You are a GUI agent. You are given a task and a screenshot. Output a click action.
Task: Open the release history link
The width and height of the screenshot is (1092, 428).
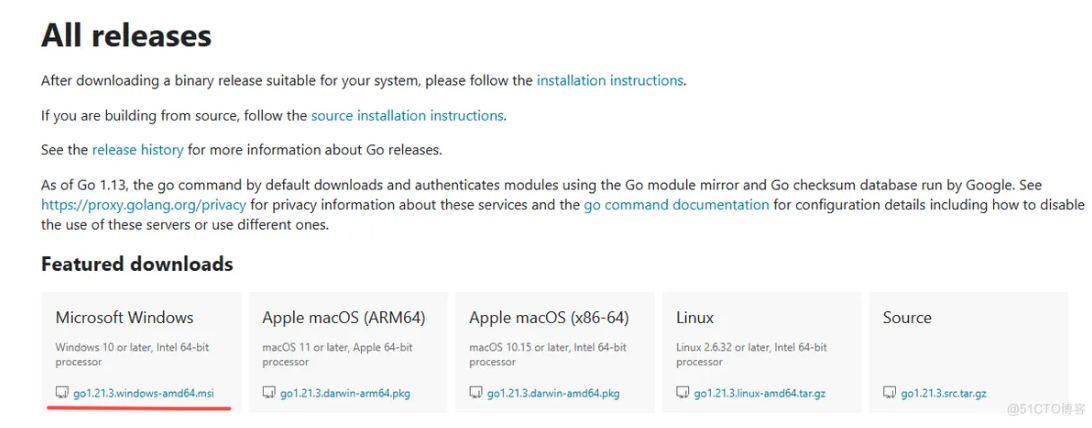click(x=138, y=150)
